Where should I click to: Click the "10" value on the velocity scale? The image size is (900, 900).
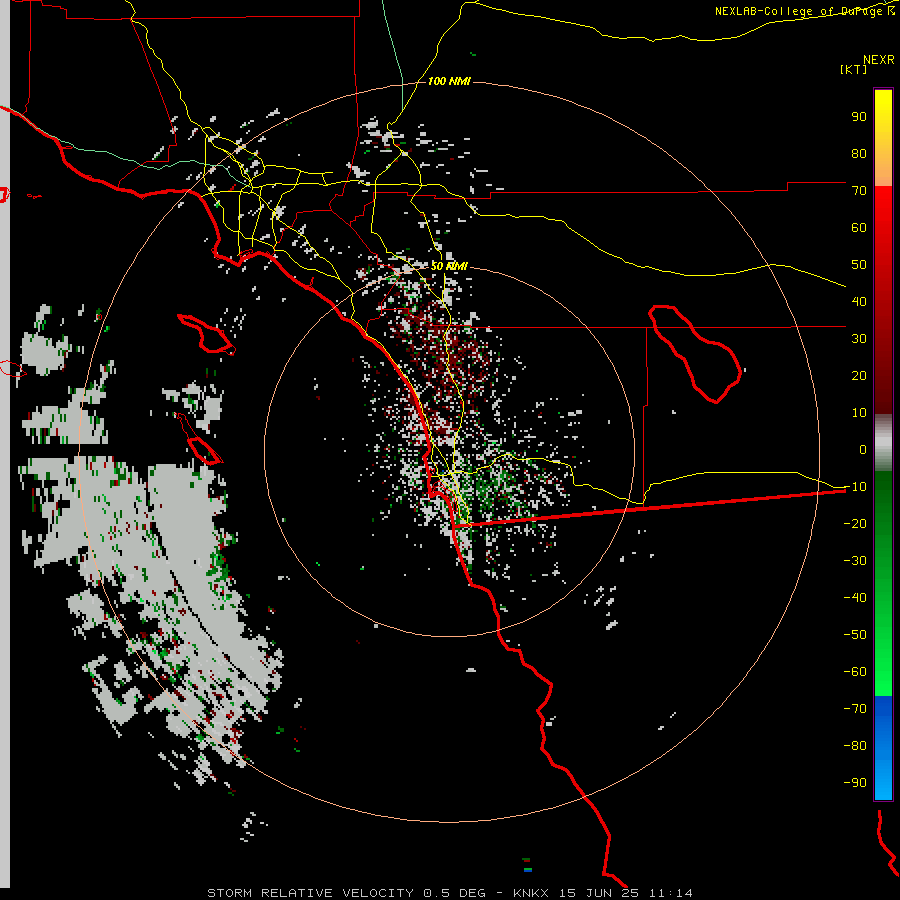[859, 413]
